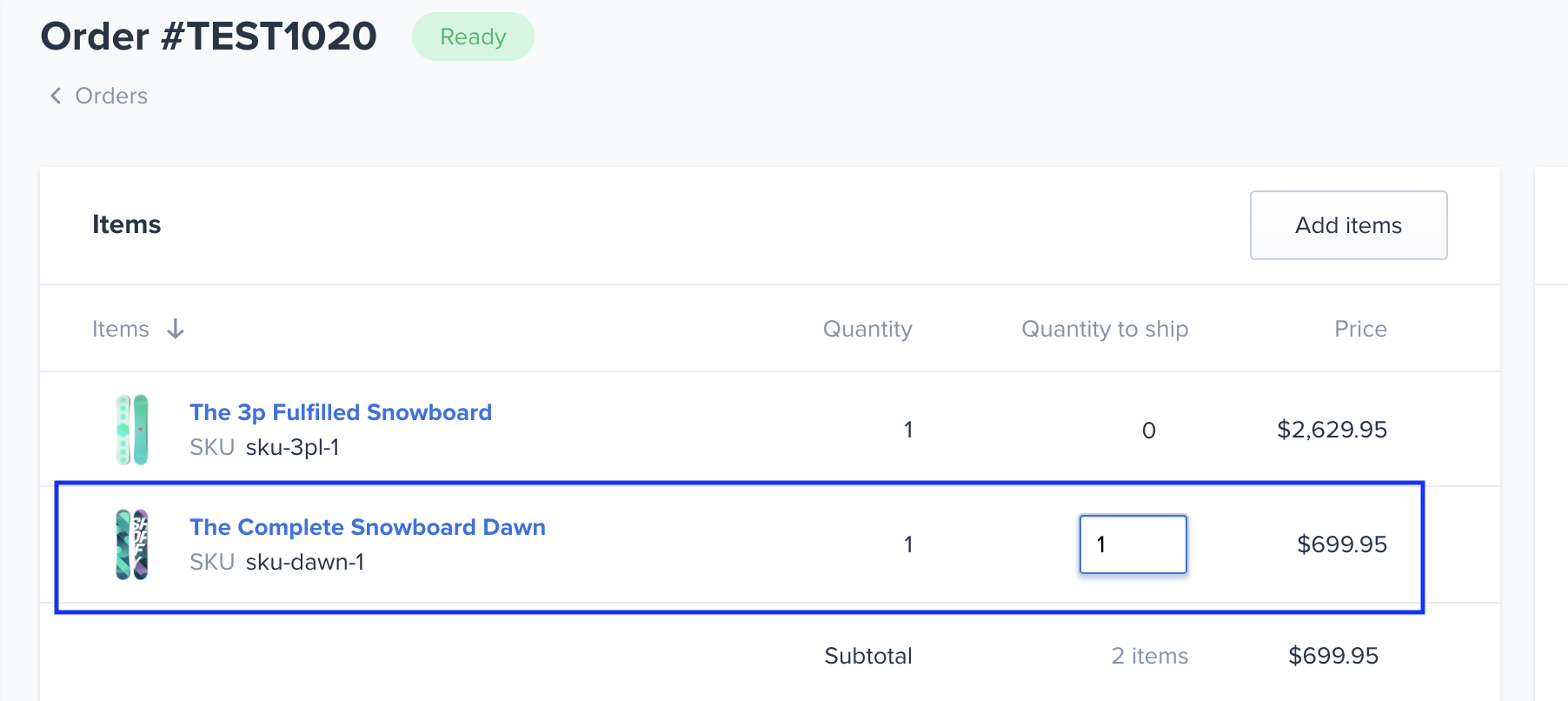Image resolution: width=1568 pixels, height=701 pixels.
Task: Sort by the Items column arrow
Action: coord(176,329)
